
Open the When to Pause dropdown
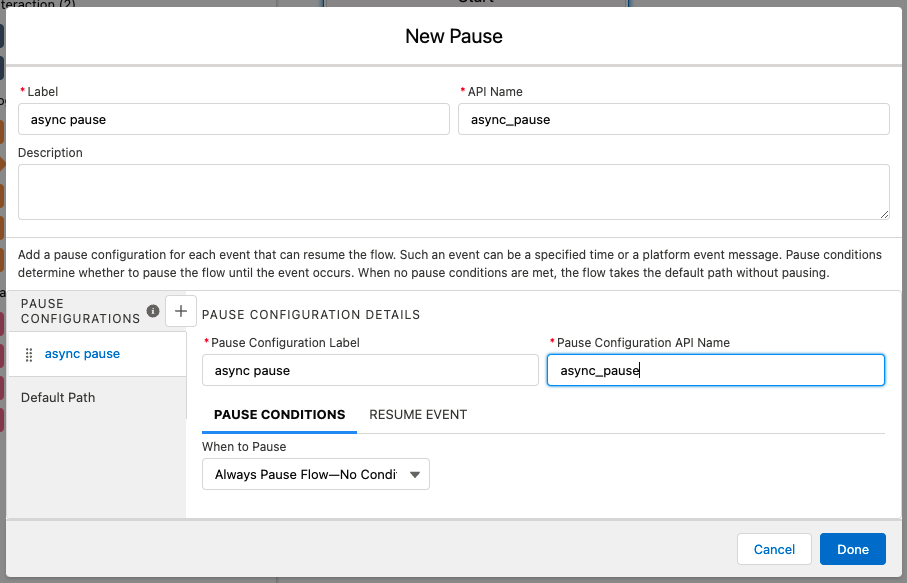click(x=316, y=474)
